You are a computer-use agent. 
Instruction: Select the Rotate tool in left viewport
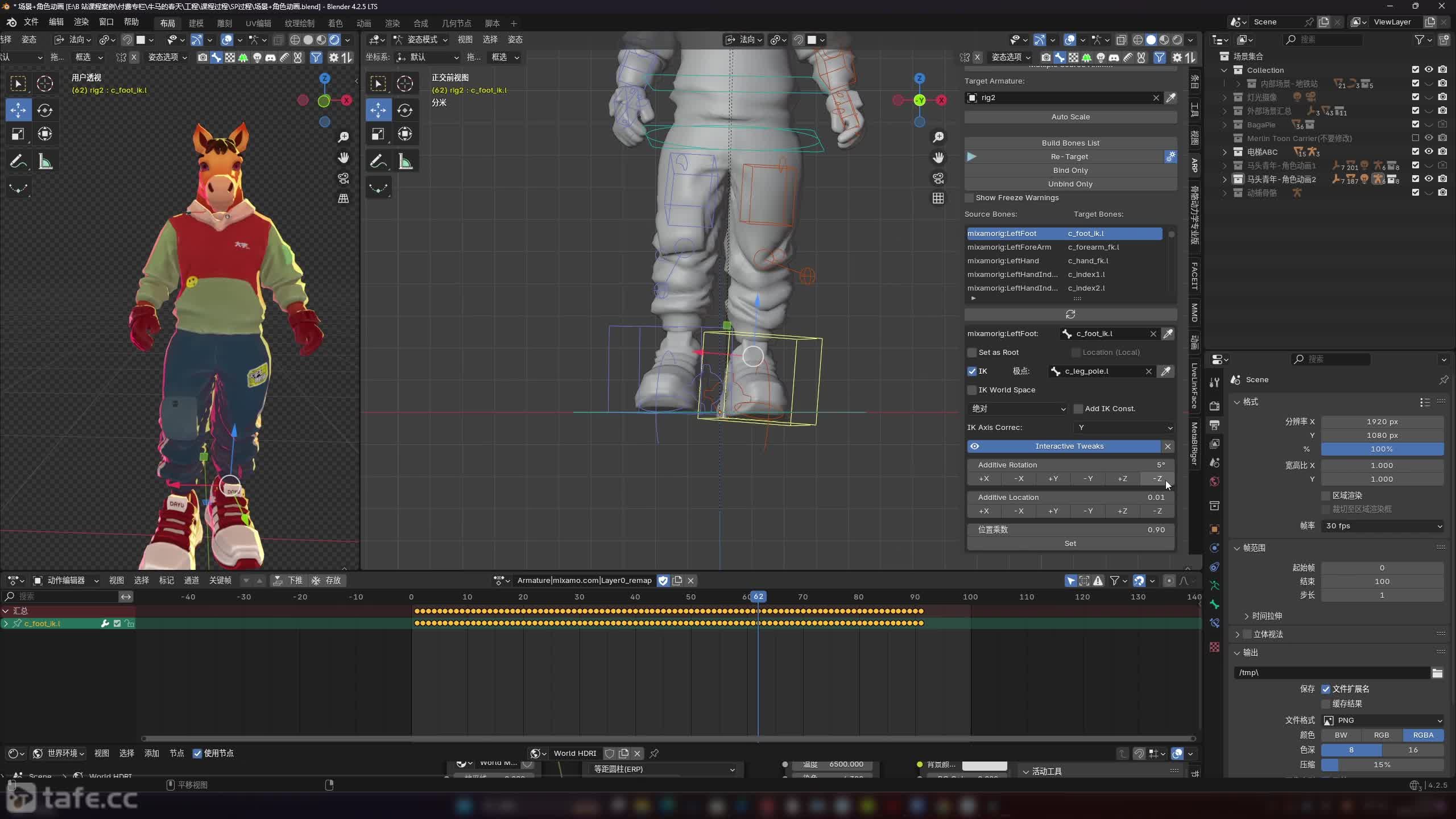point(44,110)
